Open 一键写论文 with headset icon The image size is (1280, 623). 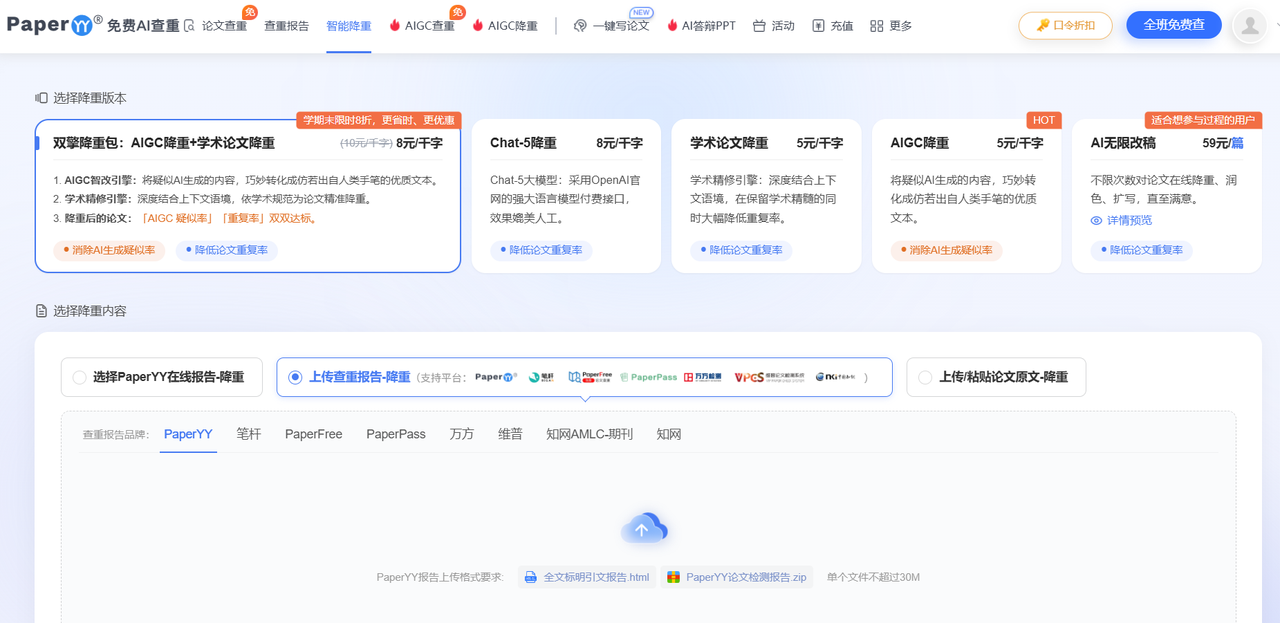click(x=611, y=26)
